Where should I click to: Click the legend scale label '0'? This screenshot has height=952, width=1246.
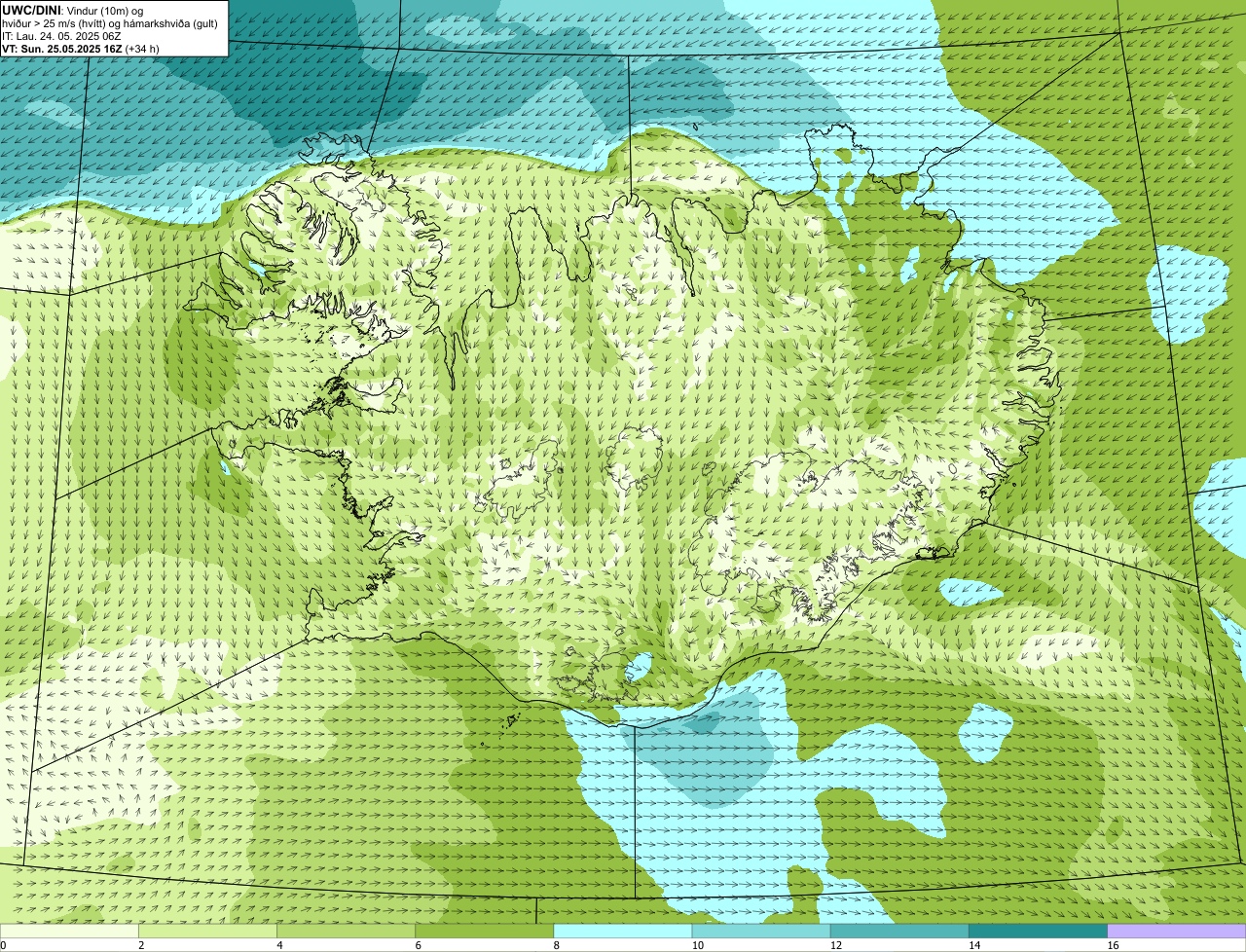pos(3,945)
